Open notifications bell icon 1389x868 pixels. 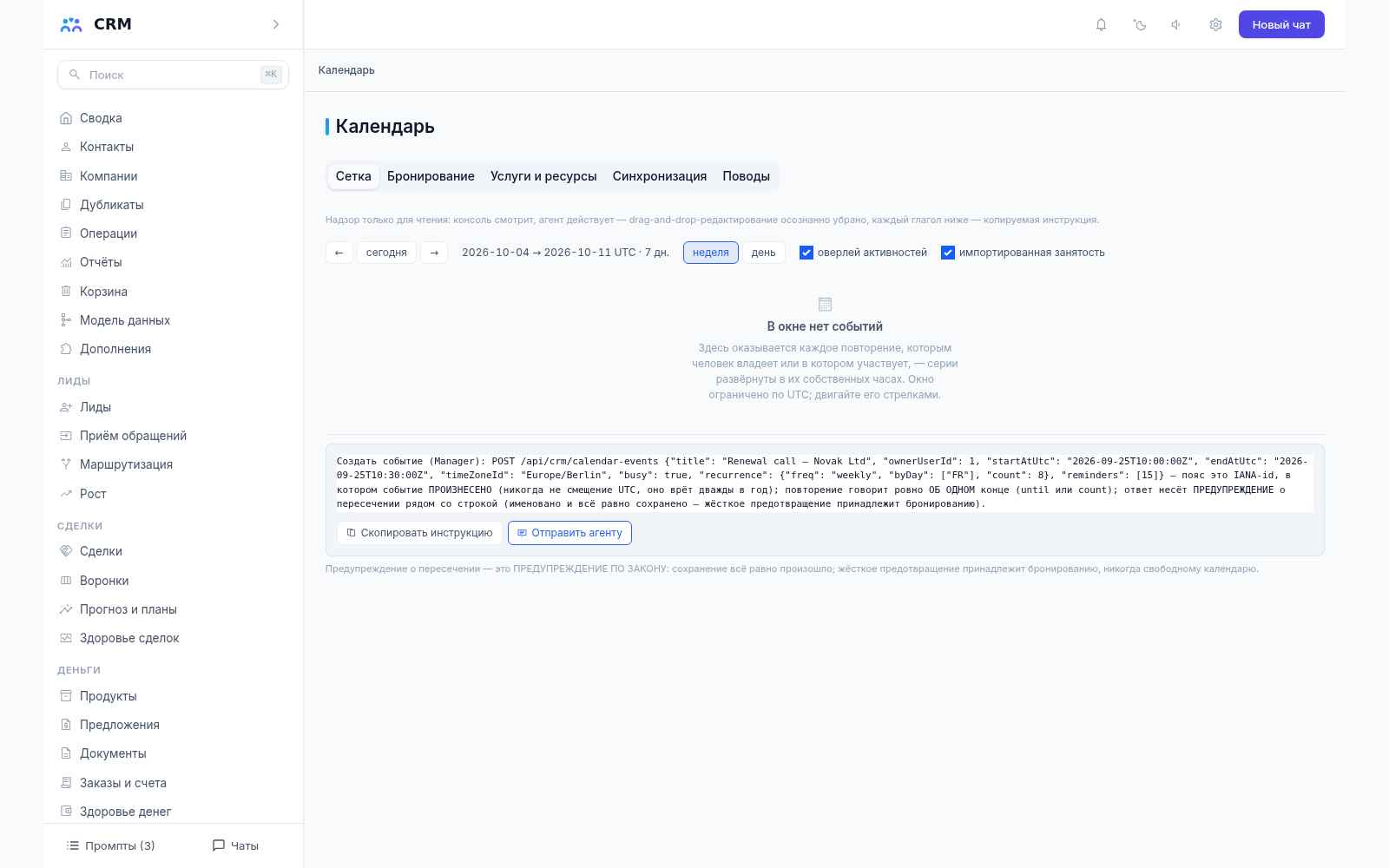pyautogui.click(x=1101, y=24)
